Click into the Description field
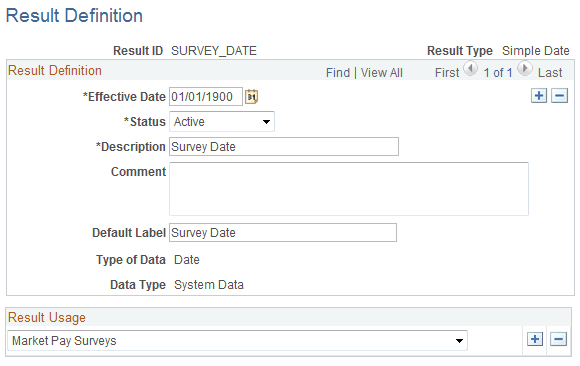Viewport: 580px width, 366px height. 284,147
